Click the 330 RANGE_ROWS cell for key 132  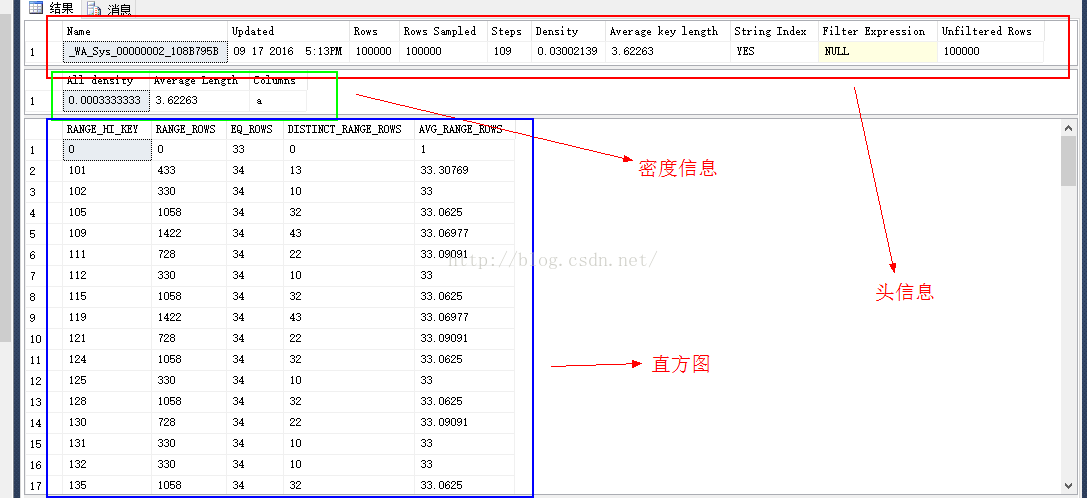[x=189, y=464]
